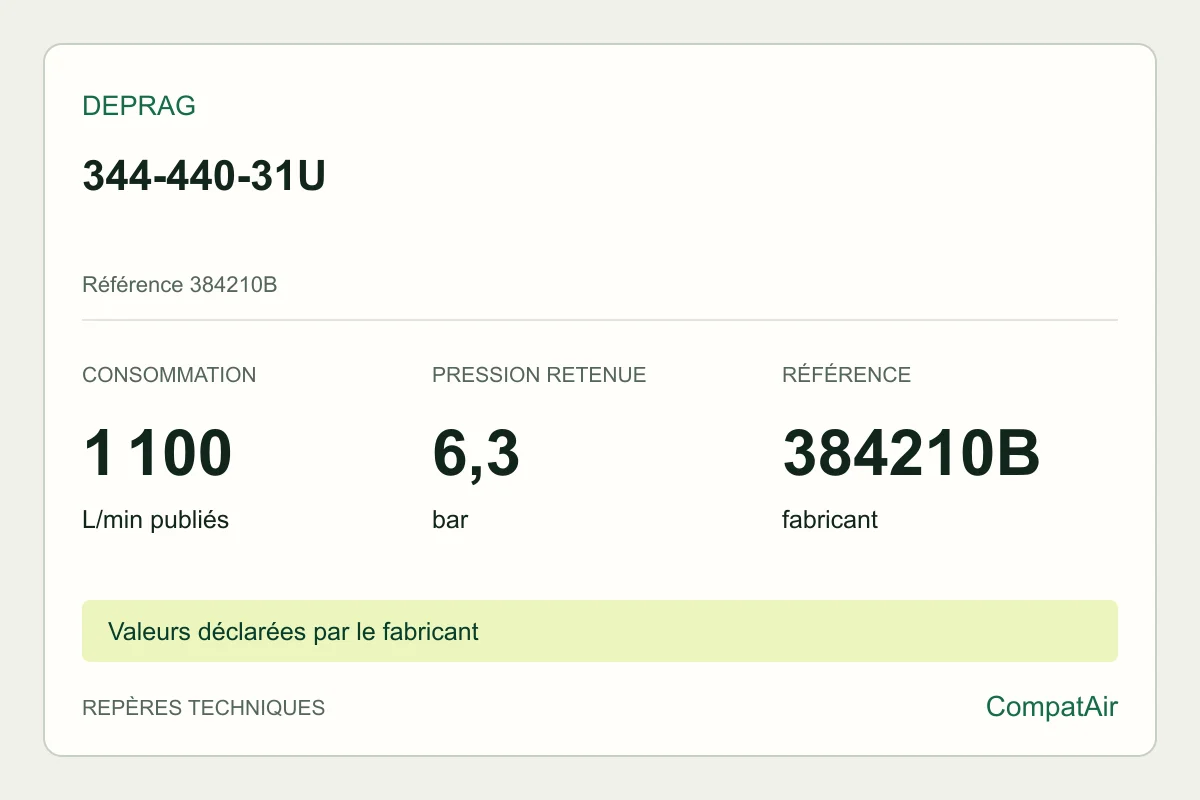The height and width of the screenshot is (800, 1200).
Task: Click the DEPRAG brand label
Action: (139, 106)
